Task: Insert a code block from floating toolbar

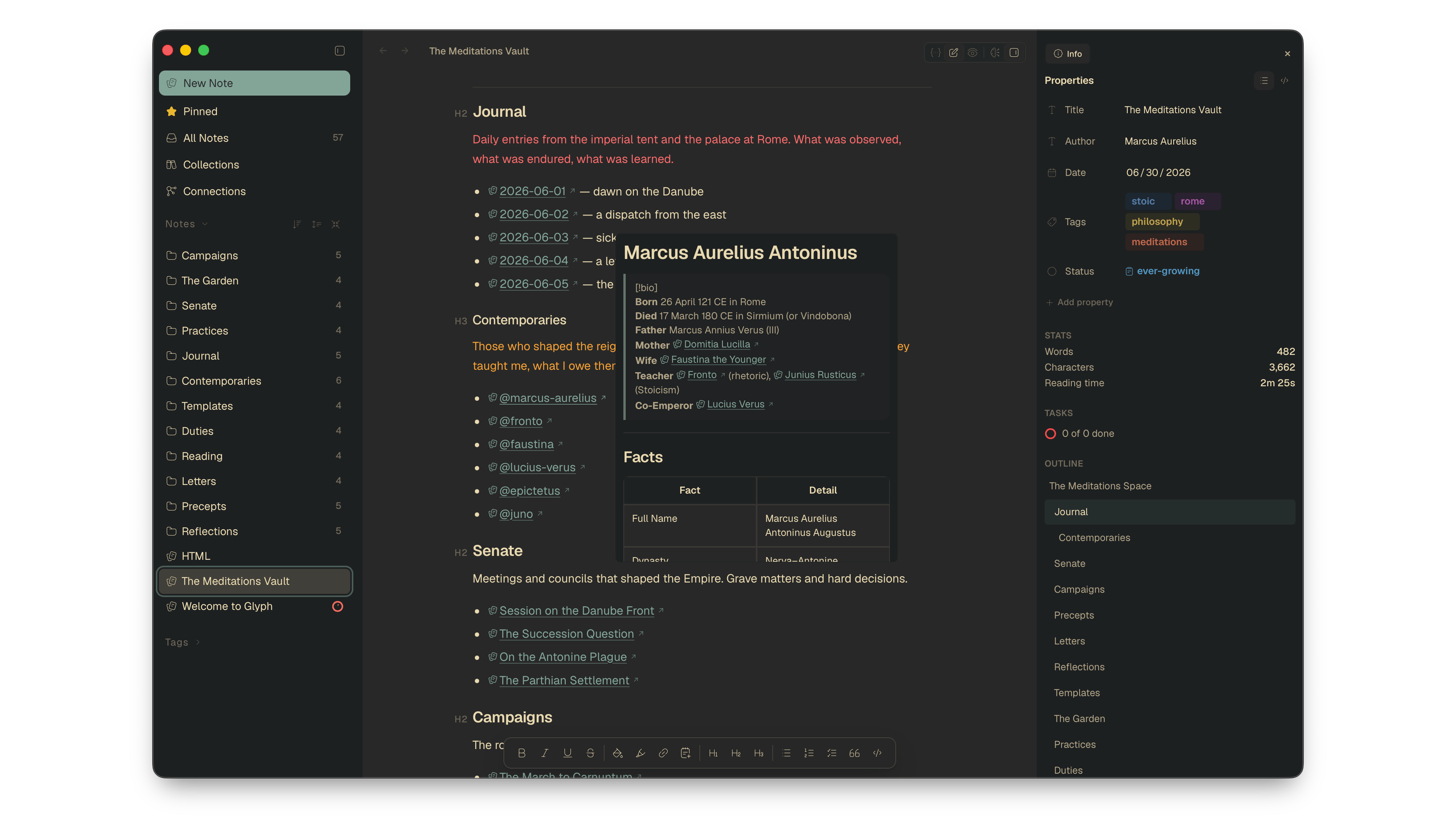Action: [x=877, y=753]
